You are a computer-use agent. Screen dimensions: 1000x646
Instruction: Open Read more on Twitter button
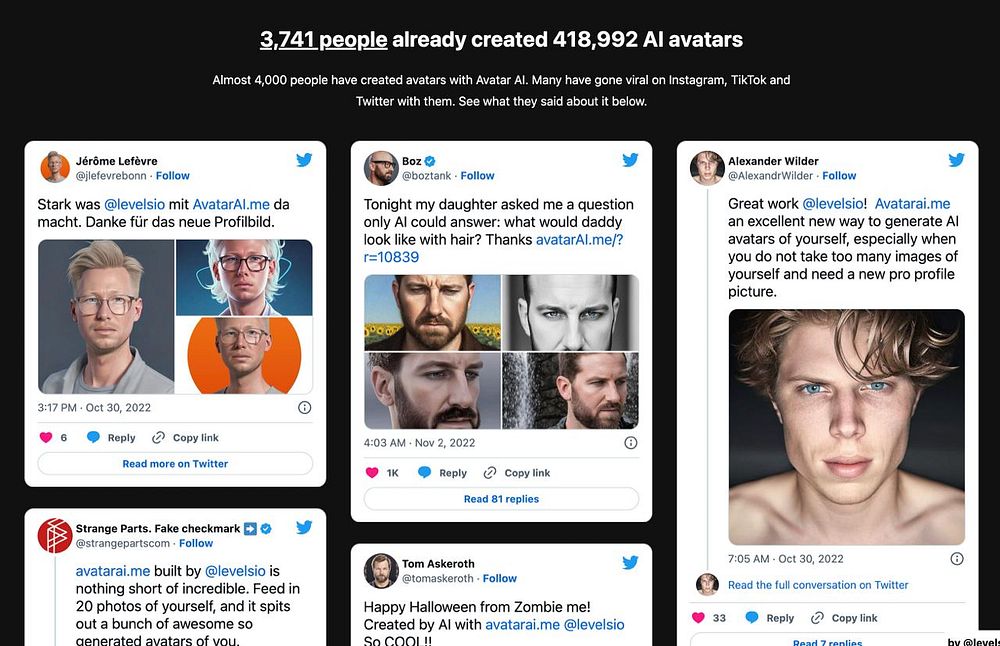click(x=175, y=464)
